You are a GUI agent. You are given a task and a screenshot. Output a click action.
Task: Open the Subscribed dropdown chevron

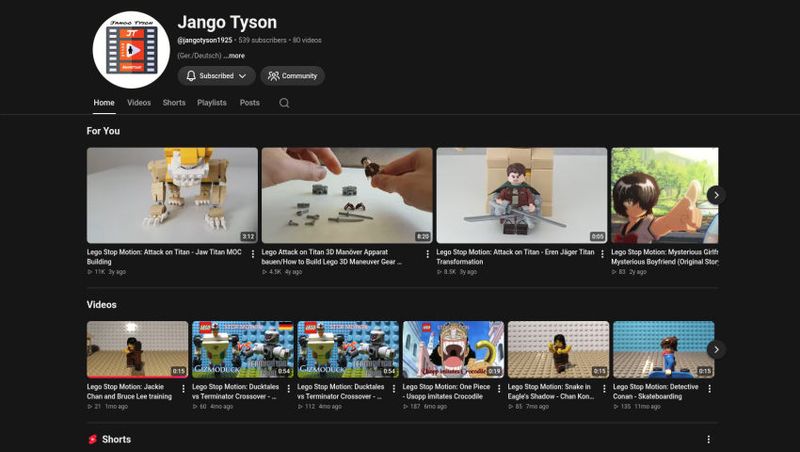pos(242,76)
